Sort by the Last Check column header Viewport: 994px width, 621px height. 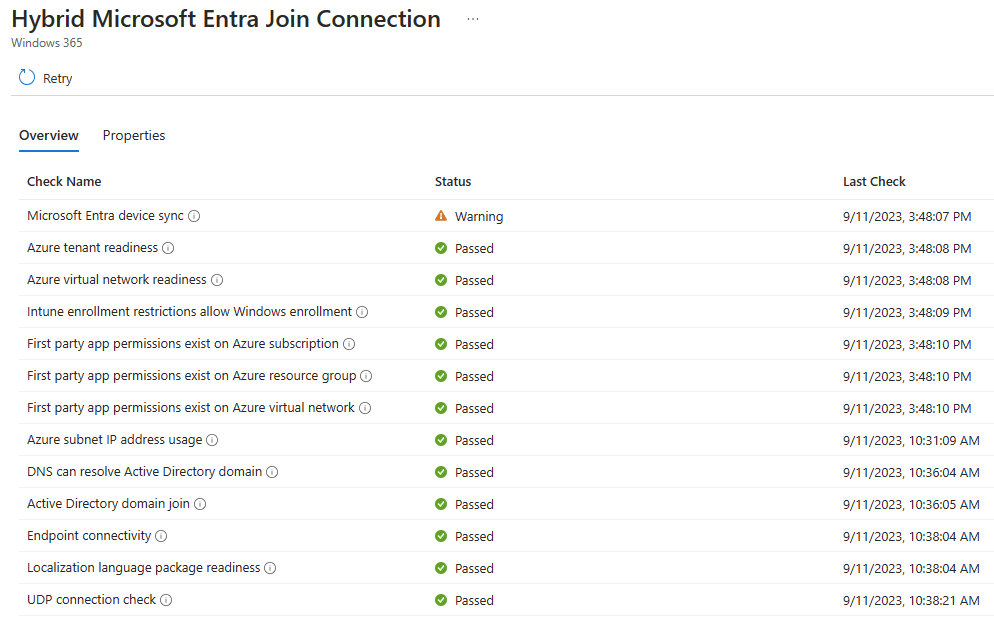pos(874,181)
